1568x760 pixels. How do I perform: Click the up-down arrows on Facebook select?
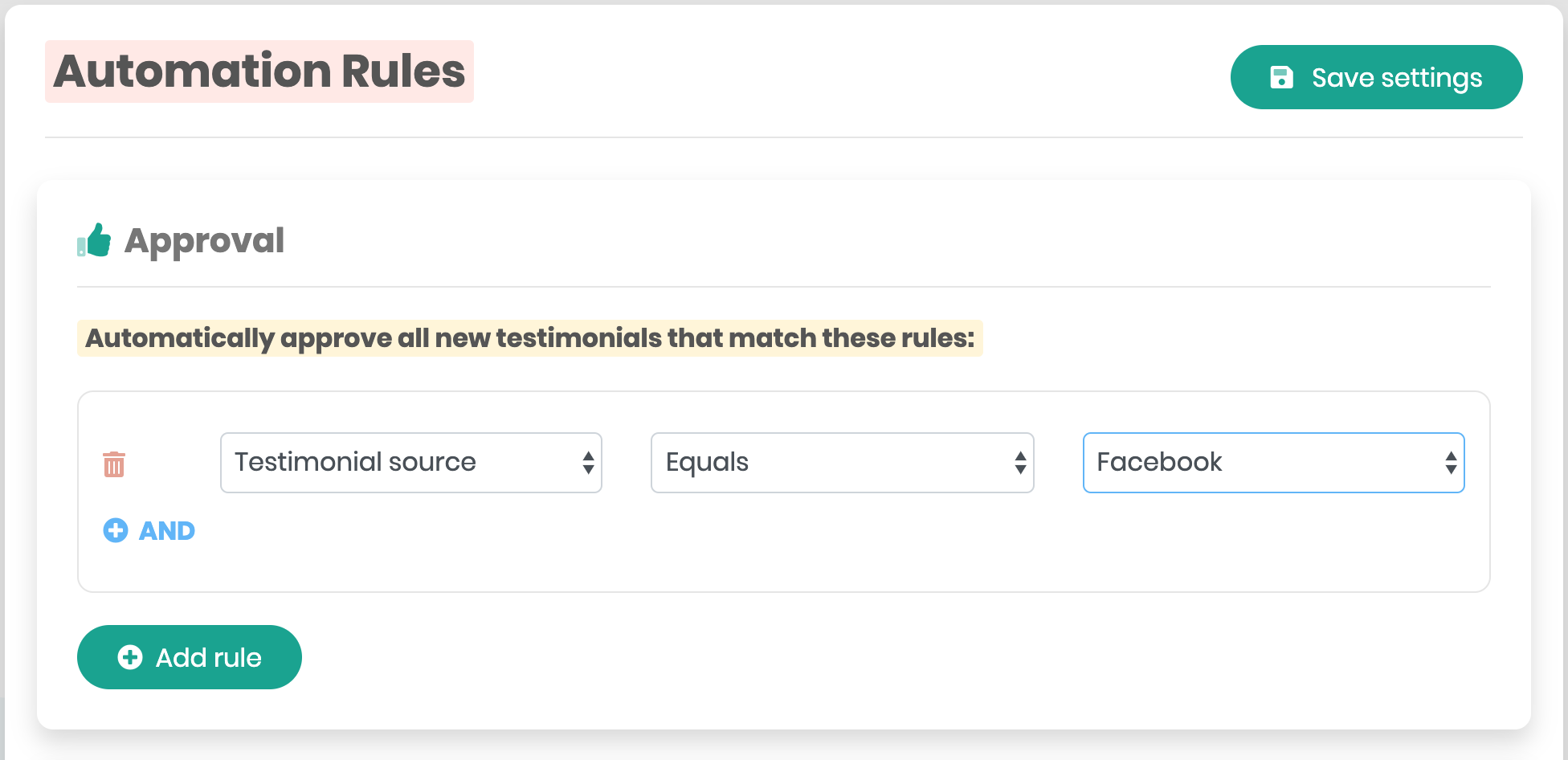pos(1451,463)
